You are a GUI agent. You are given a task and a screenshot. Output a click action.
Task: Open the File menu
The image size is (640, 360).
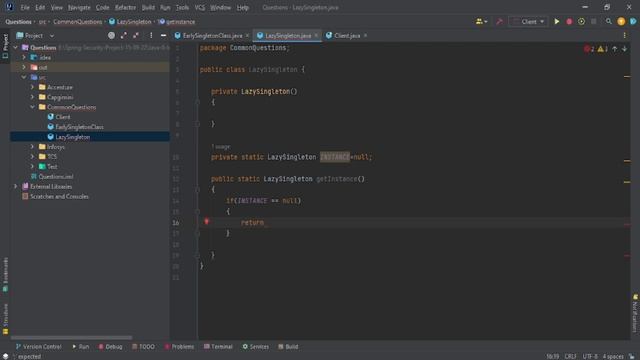coord(25,7)
